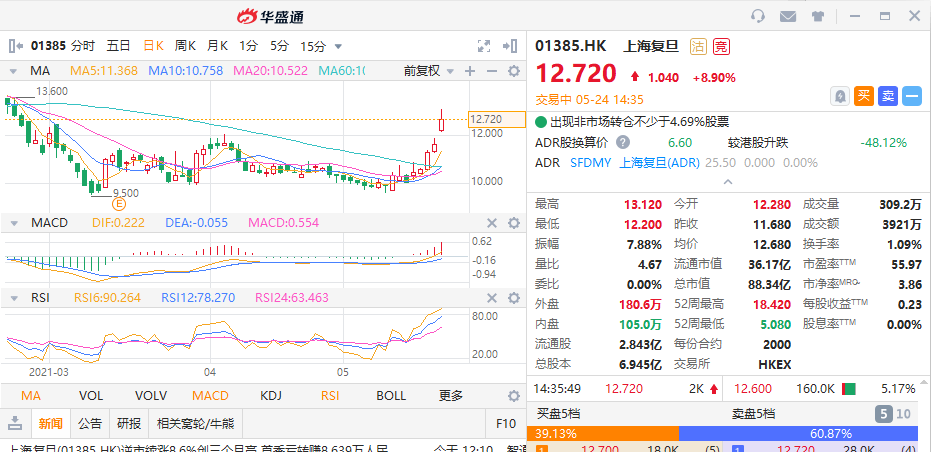The height and width of the screenshot is (452, 931).
Task: Expand RSI indicator dropdown triangle
Action: click(x=13, y=298)
